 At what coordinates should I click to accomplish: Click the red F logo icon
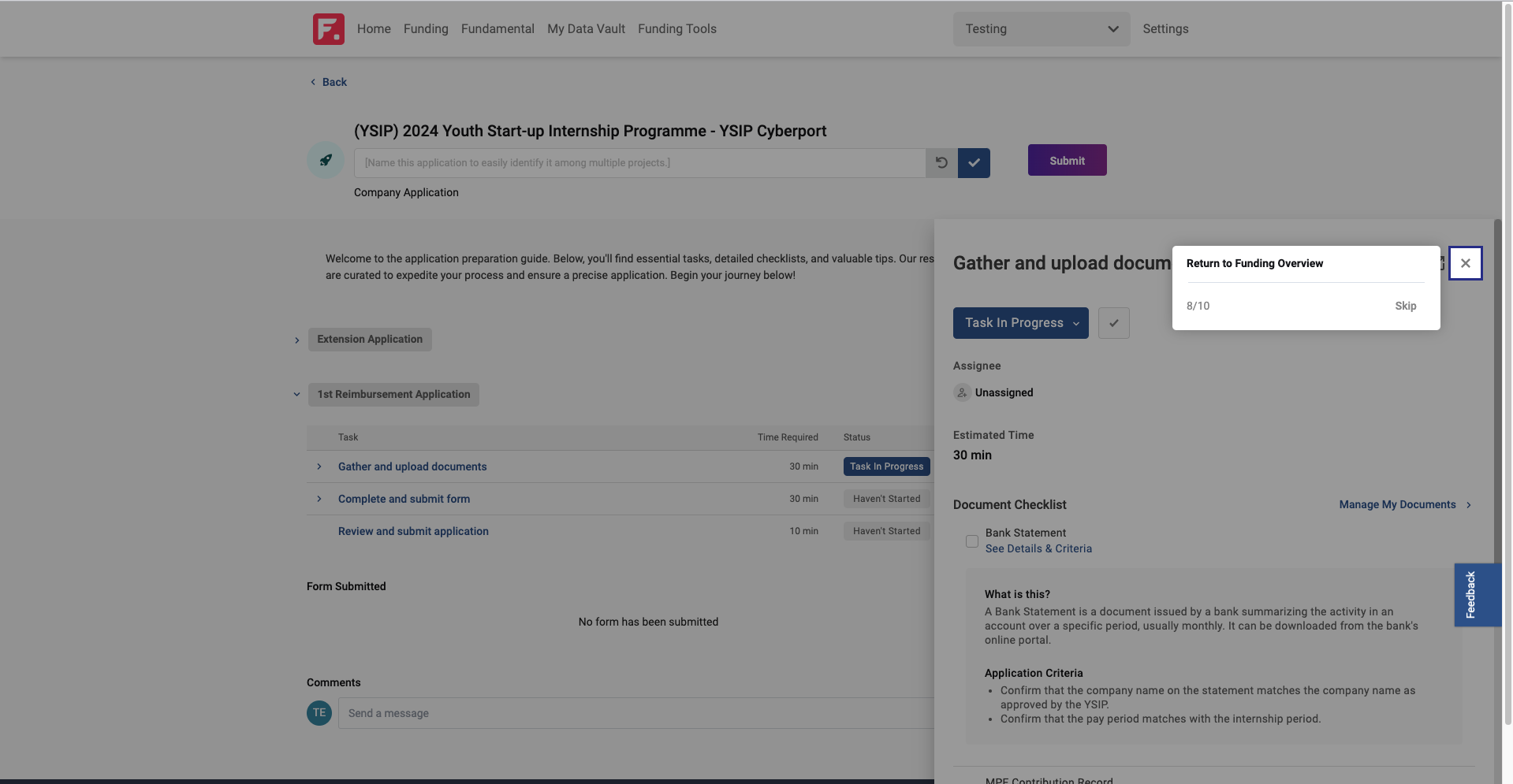click(x=329, y=29)
